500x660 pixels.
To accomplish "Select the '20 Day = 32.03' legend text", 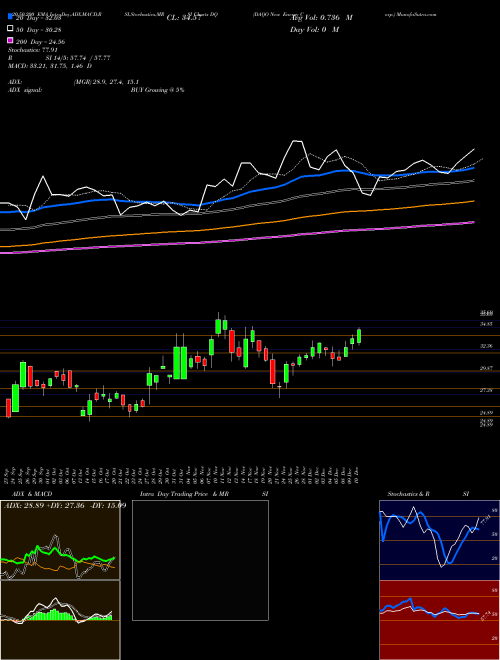I will click(x=38, y=18).
